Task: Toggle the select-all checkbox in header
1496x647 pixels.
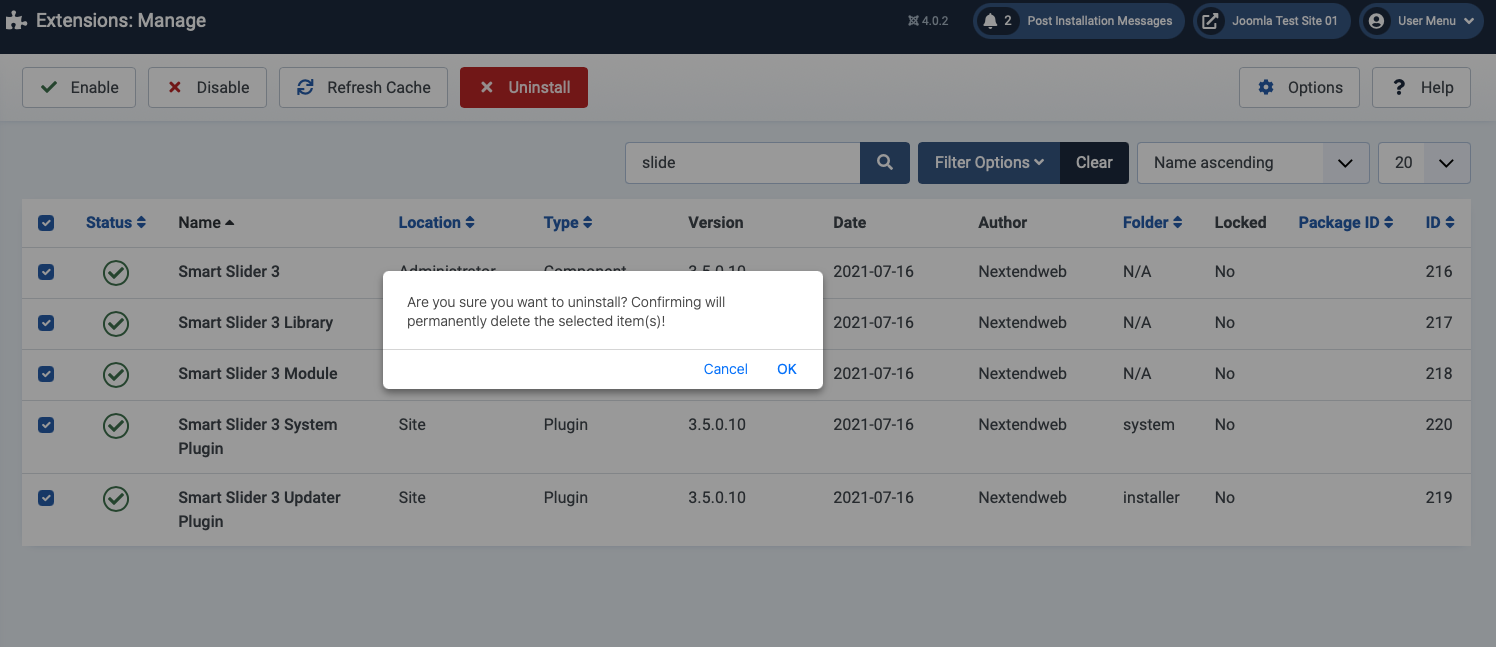Action: coord(46,223)
